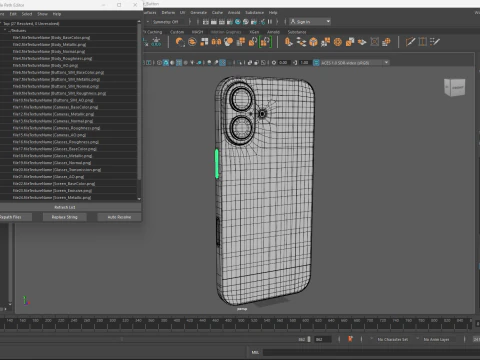Select the Glasses_Transmission.png file row
This screenshot has height=360, width=480.
[68, 170]
